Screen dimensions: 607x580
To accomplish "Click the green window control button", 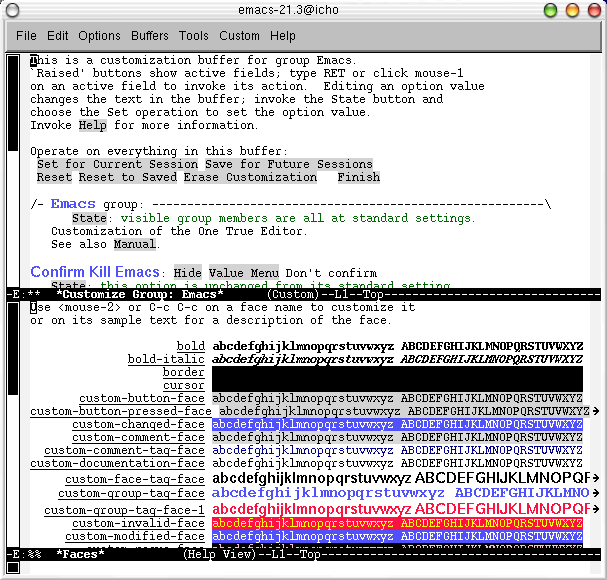I will tap(550, 10).
